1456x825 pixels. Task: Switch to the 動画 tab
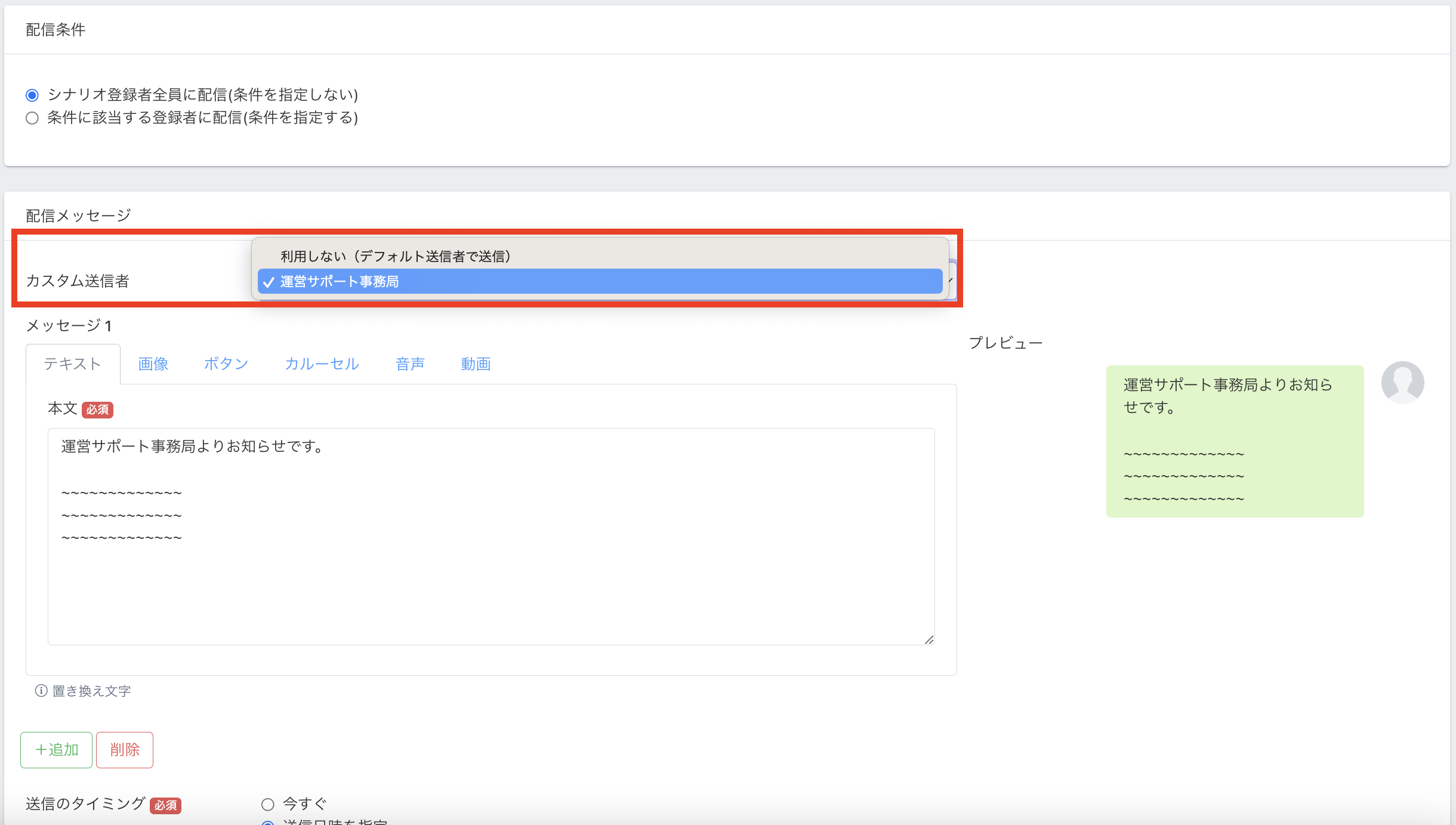click(x=476, y=364)
